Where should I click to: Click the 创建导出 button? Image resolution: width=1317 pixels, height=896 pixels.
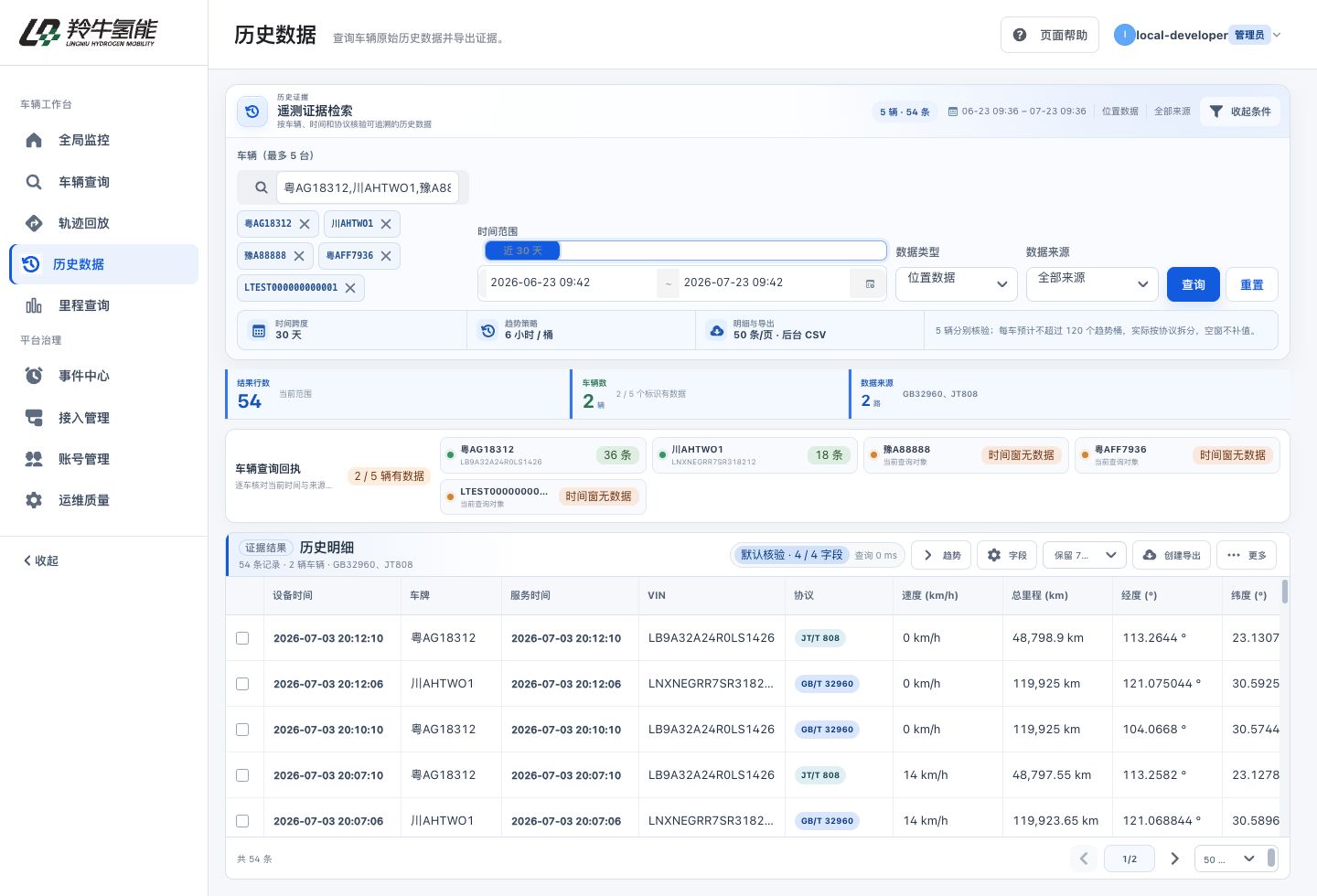[x=1172, y=555]
